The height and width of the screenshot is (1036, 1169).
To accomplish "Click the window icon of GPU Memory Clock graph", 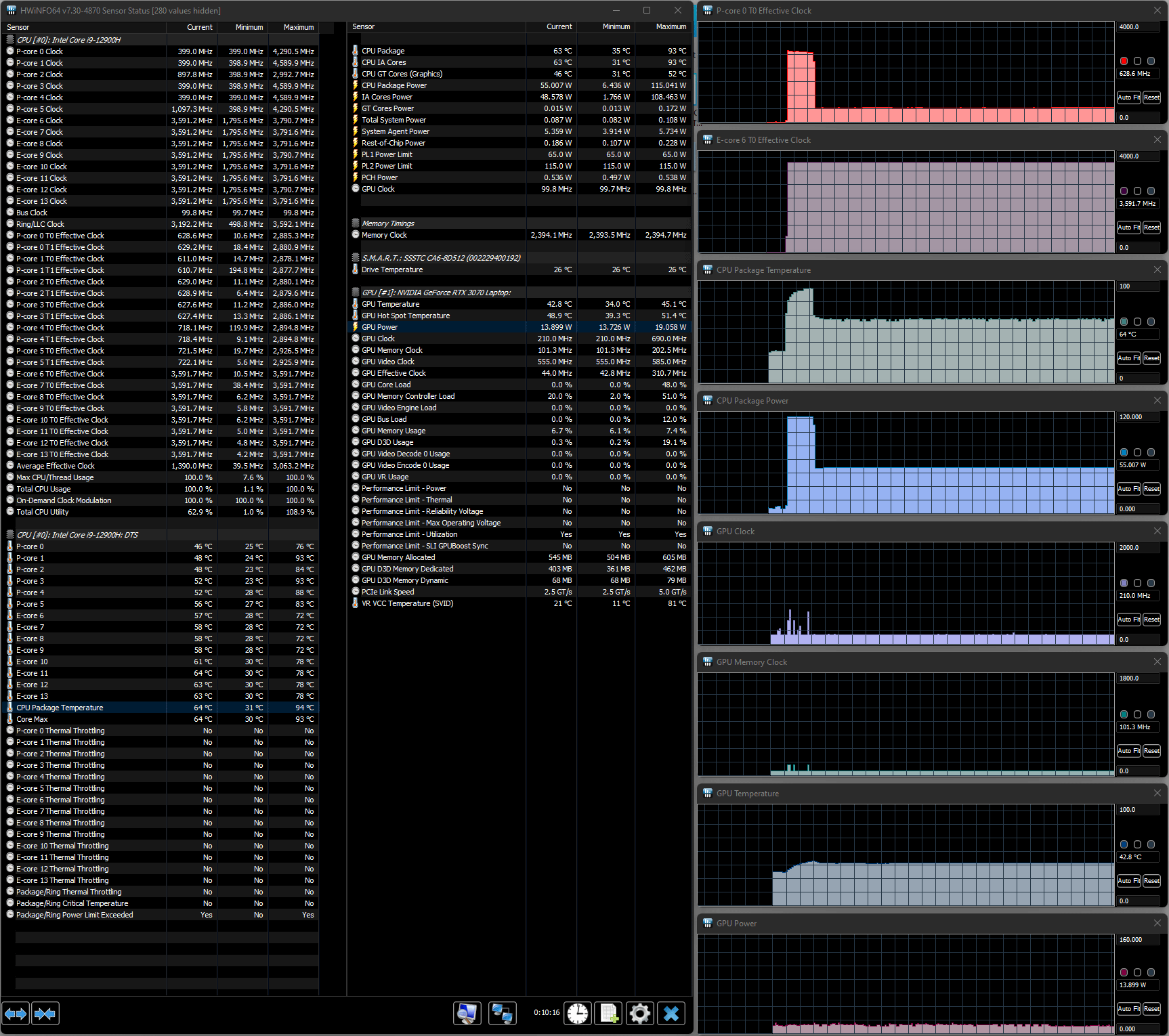I will (x=708, y=662).
